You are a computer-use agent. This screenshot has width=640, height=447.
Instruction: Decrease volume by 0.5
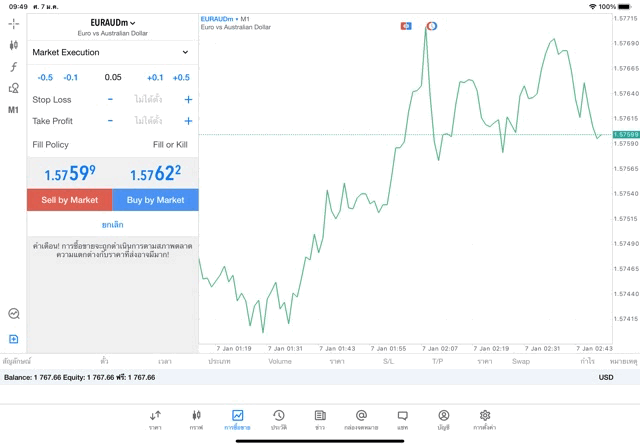coord(45,78)
